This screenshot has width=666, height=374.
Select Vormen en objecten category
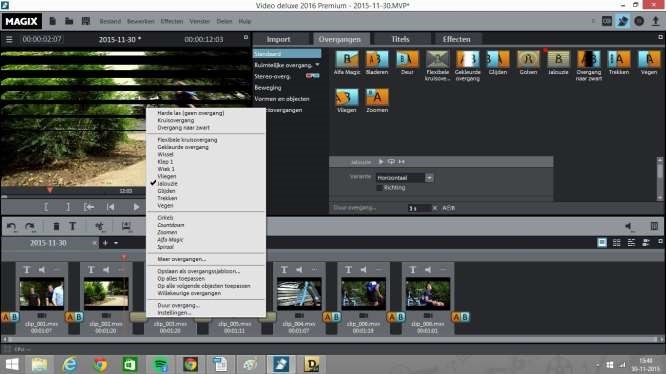pos(282,98)
